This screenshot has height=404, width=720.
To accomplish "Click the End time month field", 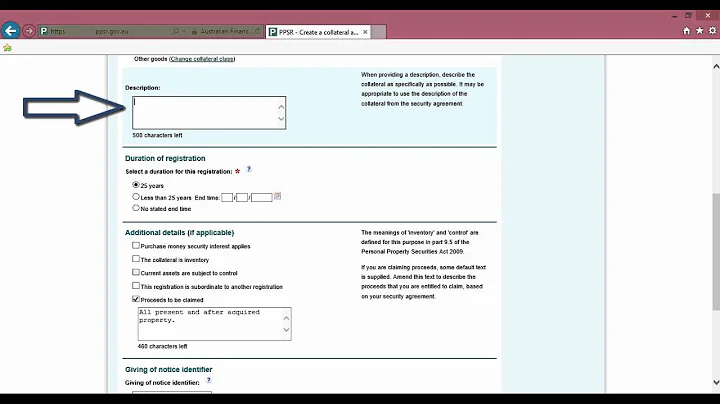I will [242, 197].
